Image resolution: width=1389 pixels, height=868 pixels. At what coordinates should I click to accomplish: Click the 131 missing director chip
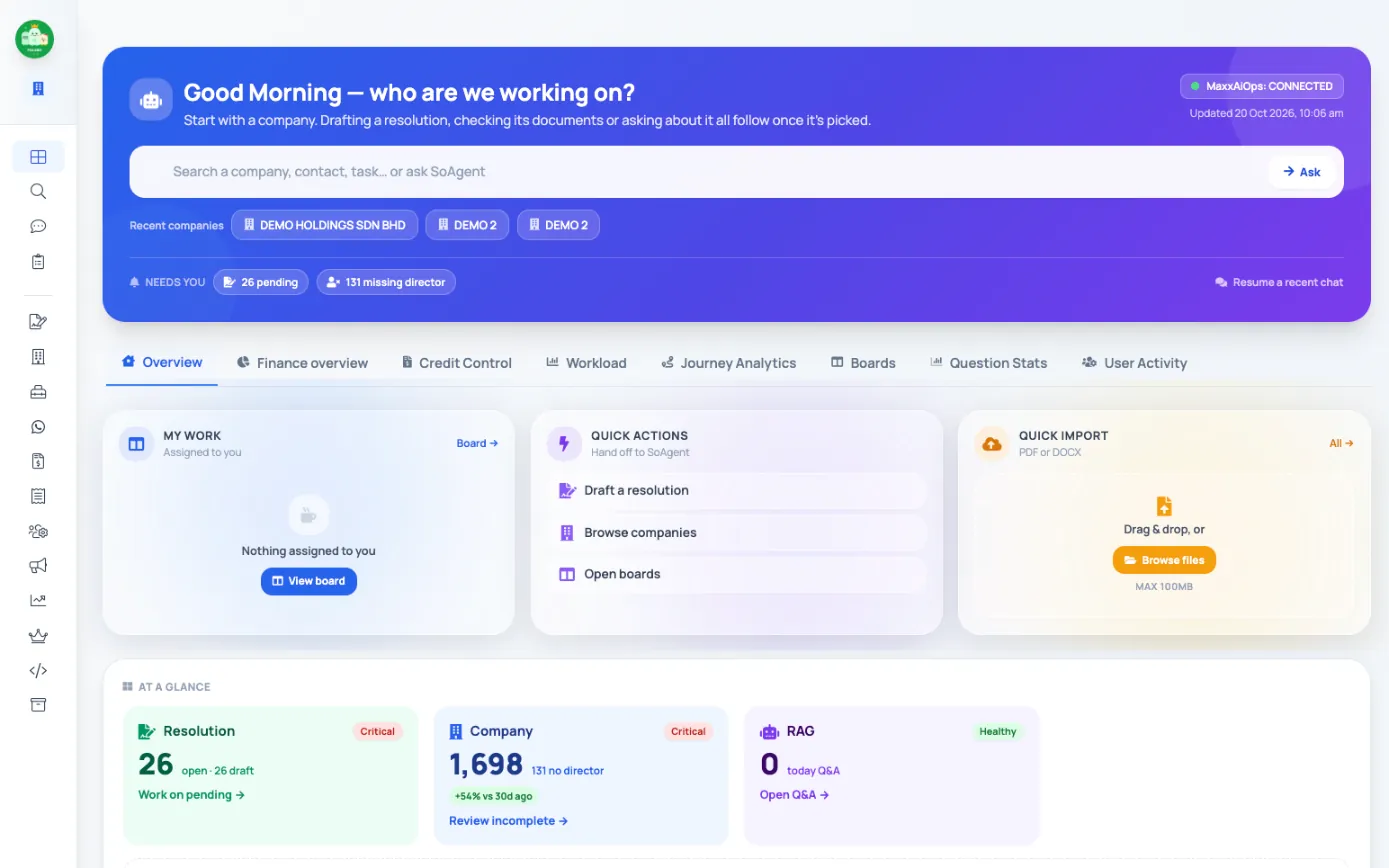coord(386,282)
